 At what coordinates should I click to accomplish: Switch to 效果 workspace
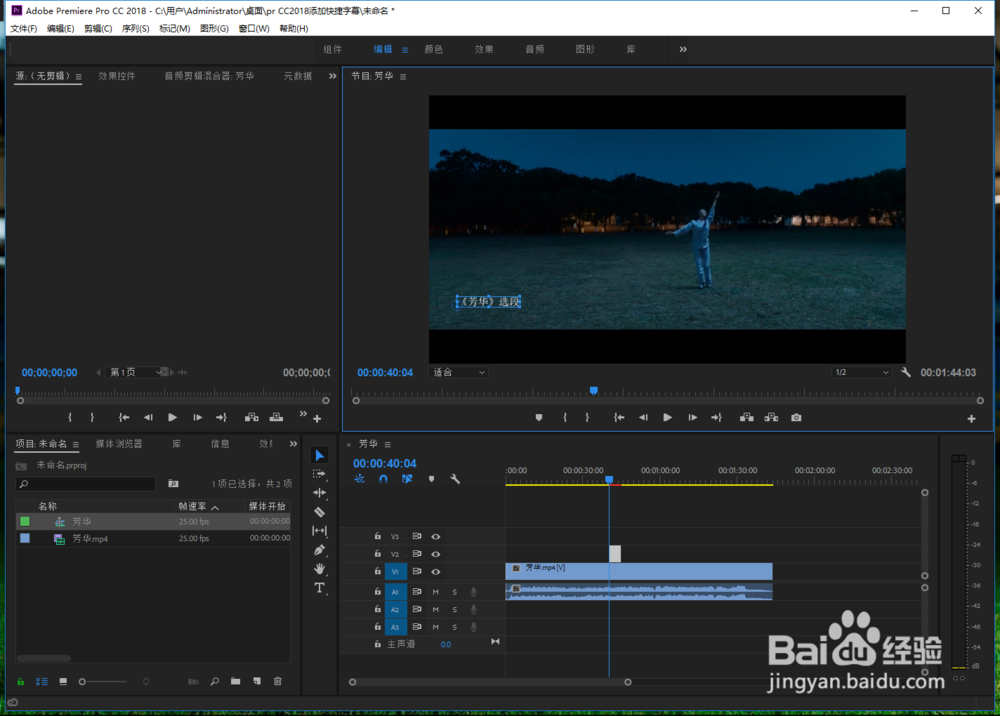pos(484,49)
